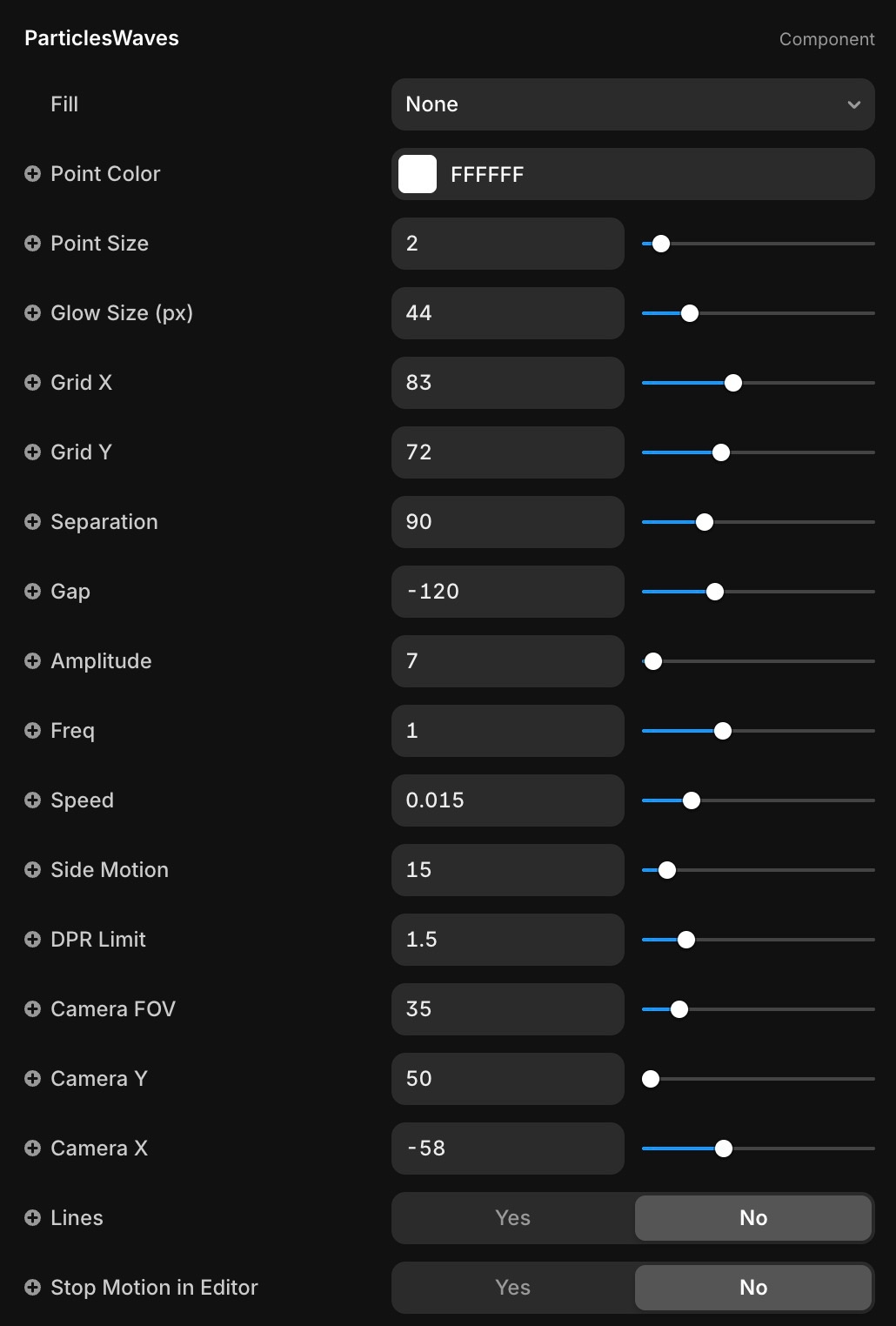Click the Grid X slider handle
The image size is (896, 1326).
click(x=733, y=383)
